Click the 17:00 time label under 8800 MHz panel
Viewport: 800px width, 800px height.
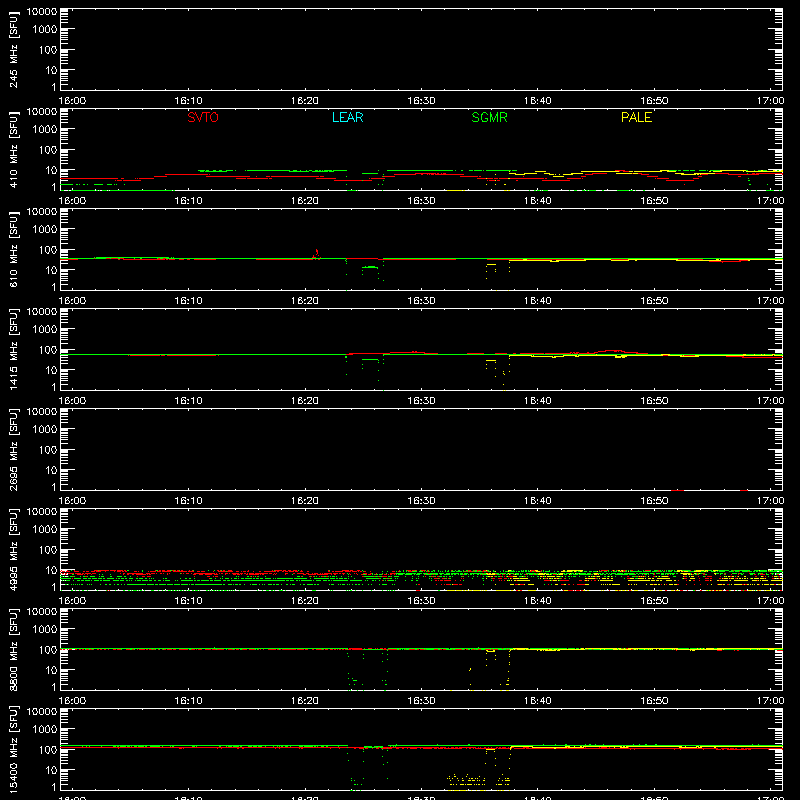[770, 701]
